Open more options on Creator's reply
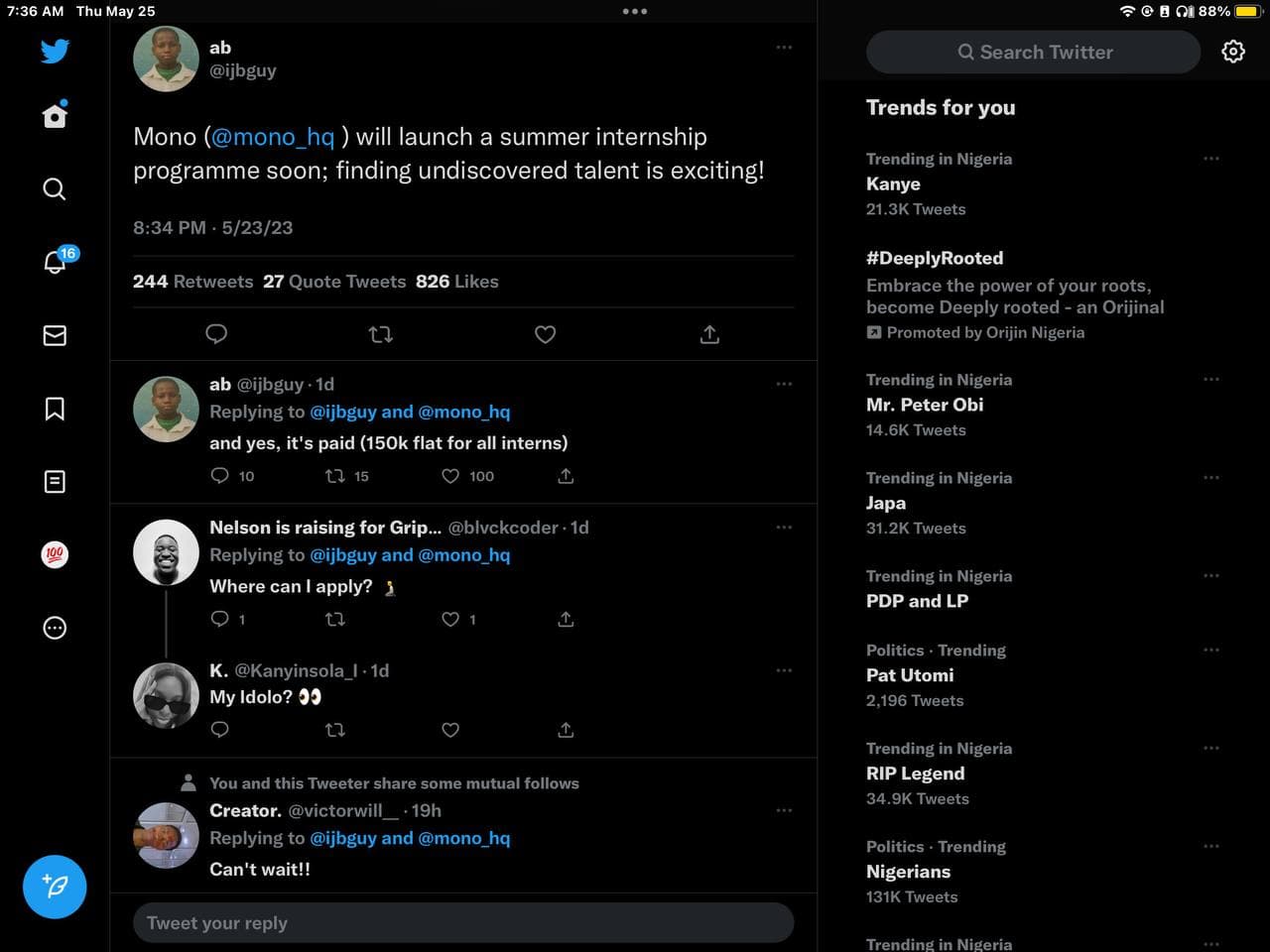Screen dimensions: 1270x952 click(x=784, y=810)
